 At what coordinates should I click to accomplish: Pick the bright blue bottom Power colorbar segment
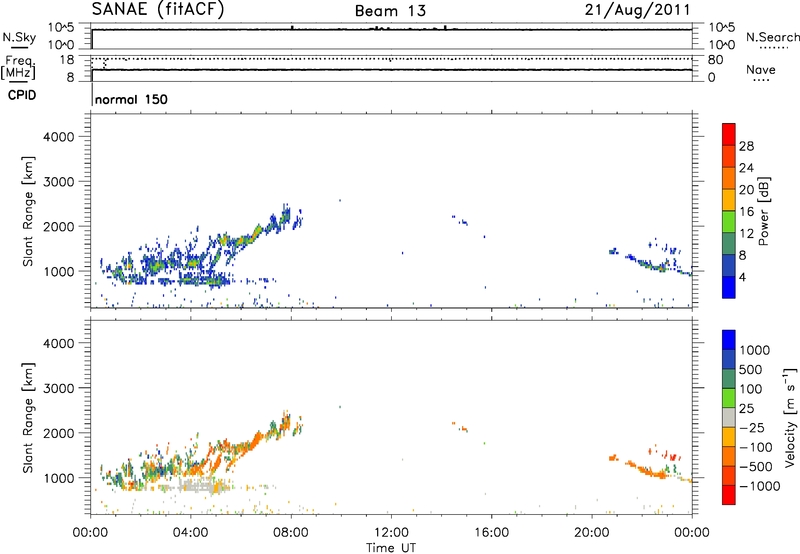pyautogui.click(x=729, y=287)
